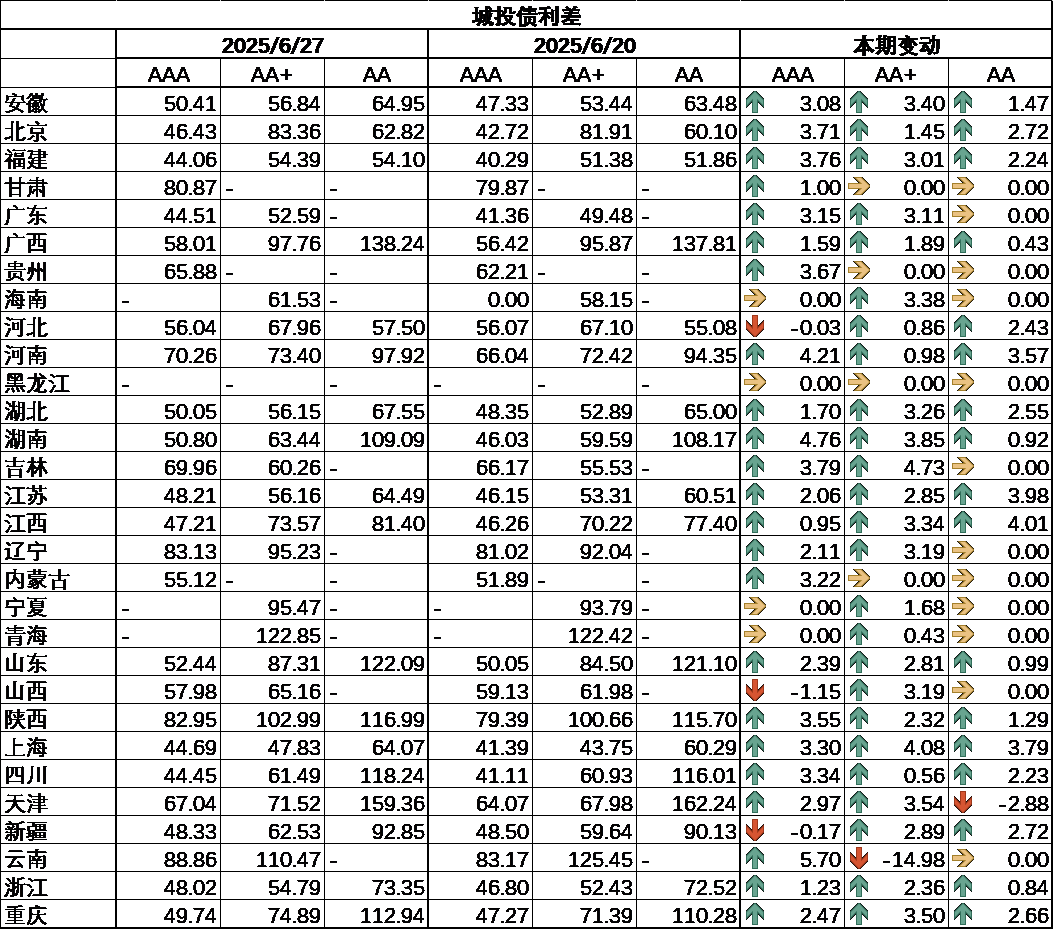Viewport: 1054px width, 930px height.
Task: Click the value 4.76 in 湖南 row
Action: tap(820, 439)
